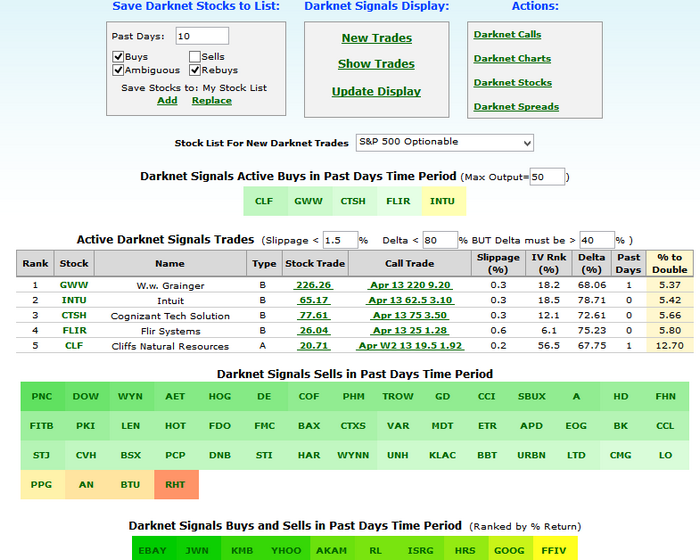Select FLIR active buy tile
Image resolution: width=700 pixels, height=560 pixels.
(x=399, y=201)
